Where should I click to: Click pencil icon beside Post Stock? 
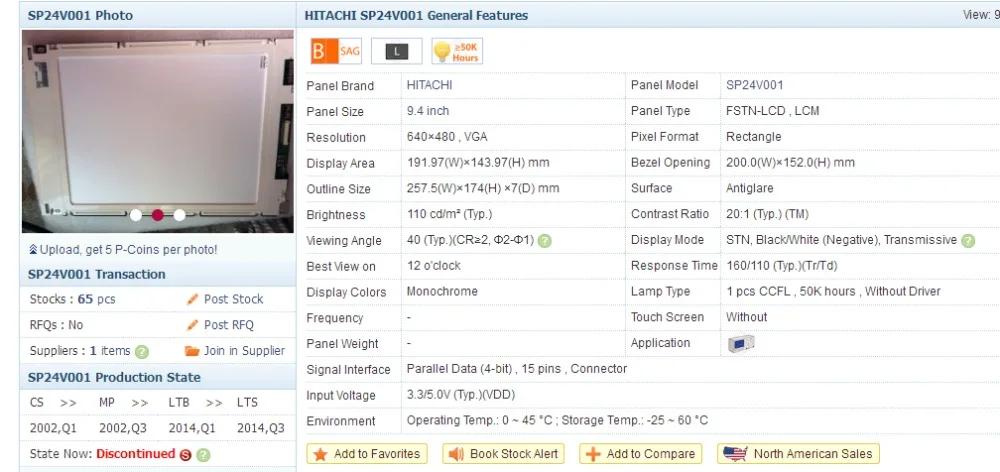coord(193,299)
